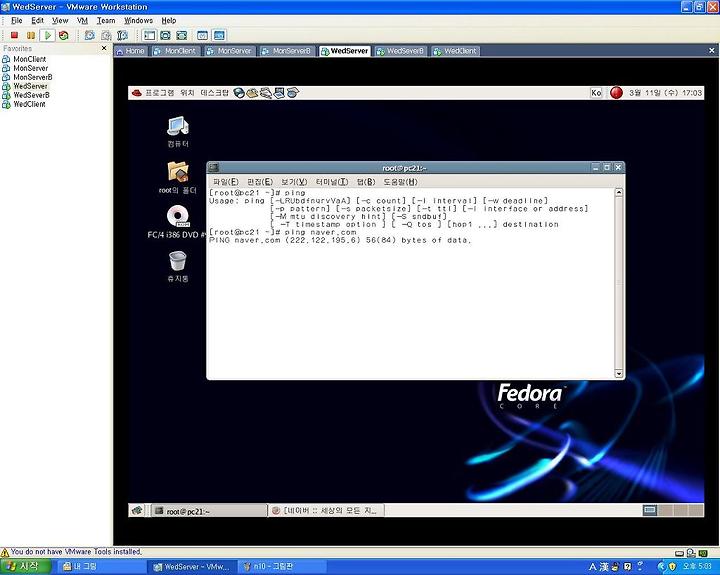Open the View menu in VMware
This screenshot has height=575, width=720.
point(60,21)
